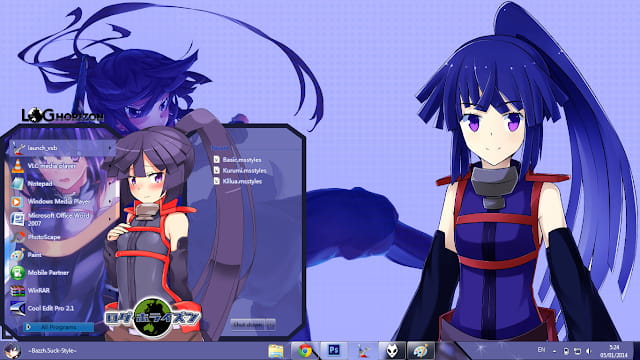Open File Explorer from the taskbar

276,351
